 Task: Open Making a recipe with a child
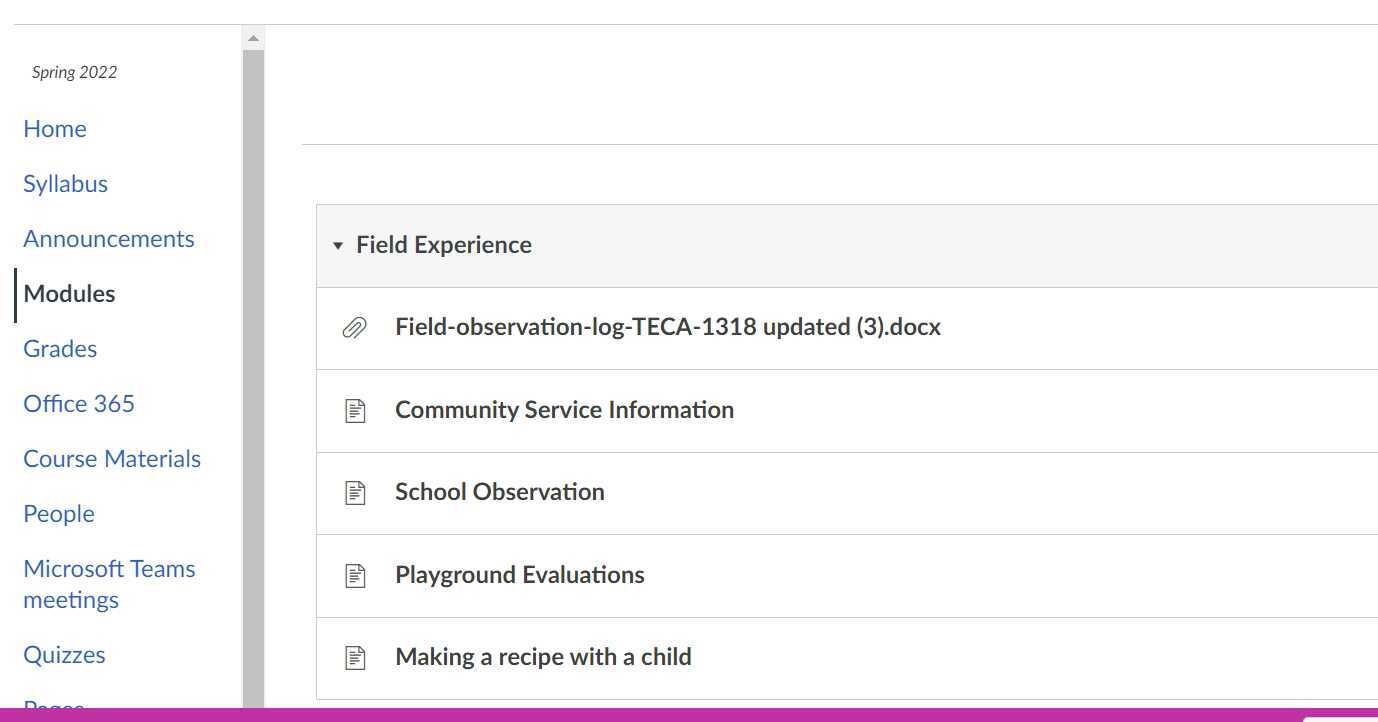[x=543, y=657]
